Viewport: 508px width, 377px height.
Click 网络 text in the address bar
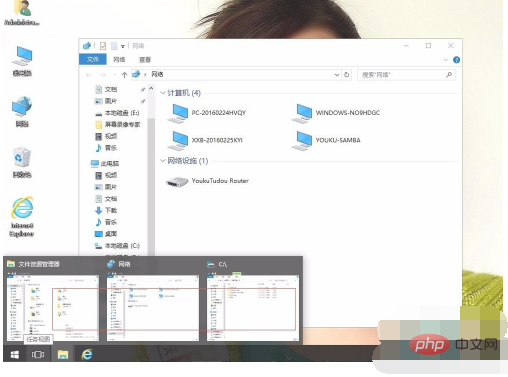point(157,74)
